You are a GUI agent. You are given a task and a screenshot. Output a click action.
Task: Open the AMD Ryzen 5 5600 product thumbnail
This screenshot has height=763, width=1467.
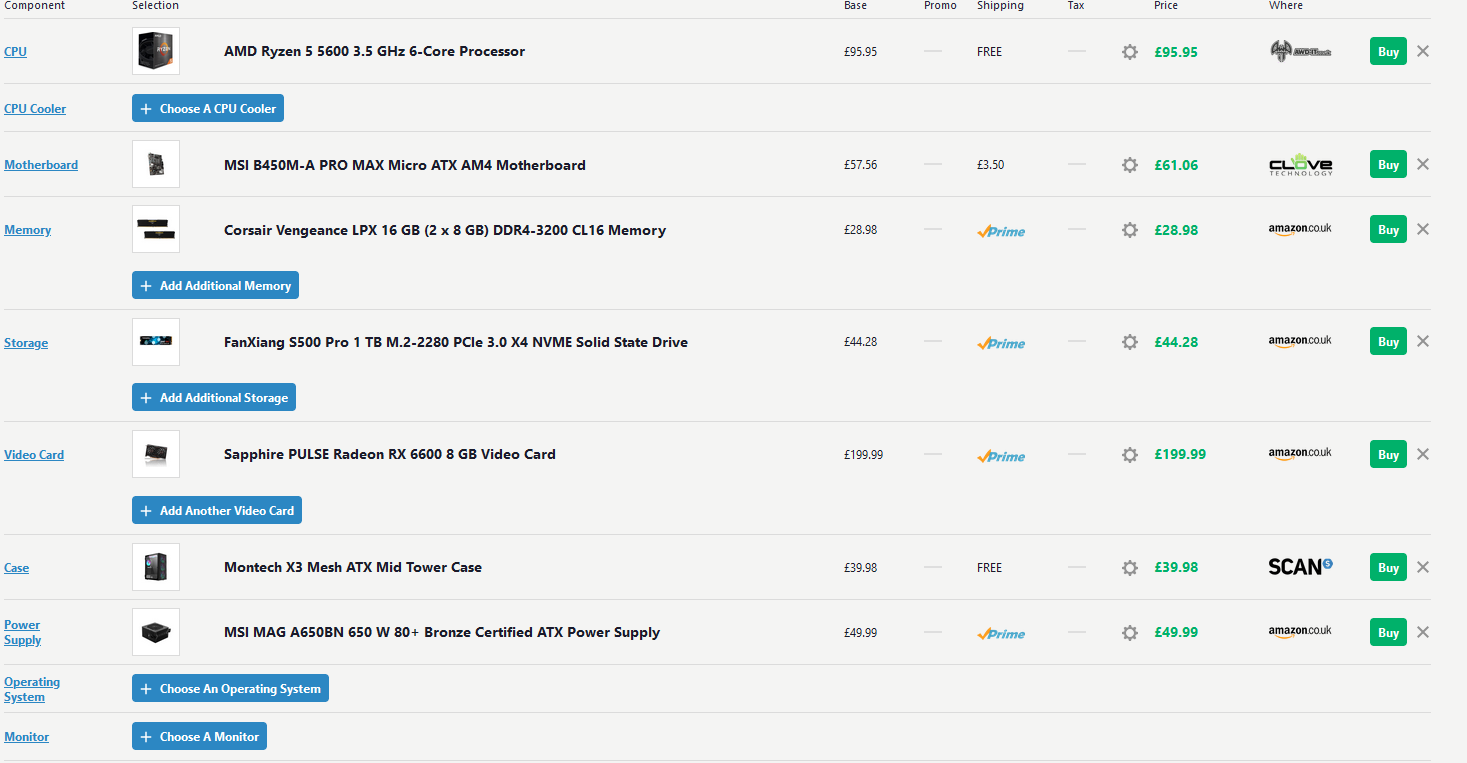click(x=156, y=51)
